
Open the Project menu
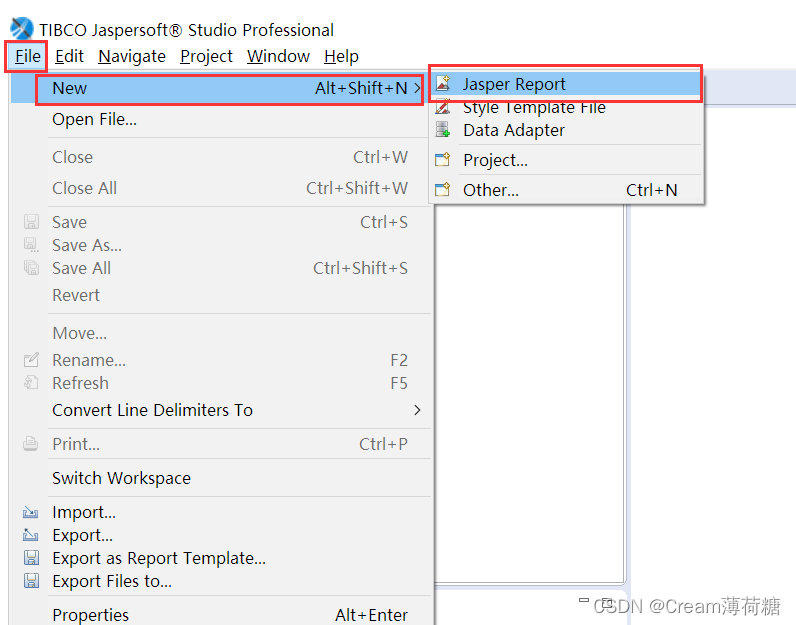[x=206, y=56]
